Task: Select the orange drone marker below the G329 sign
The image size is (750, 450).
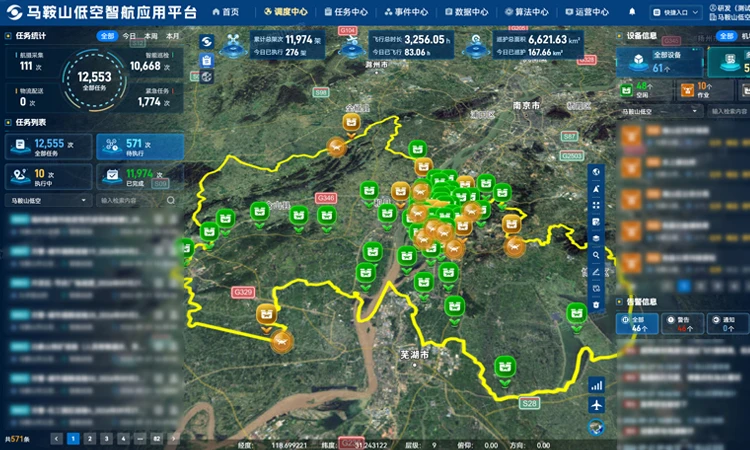Action: tap(282, 342)
